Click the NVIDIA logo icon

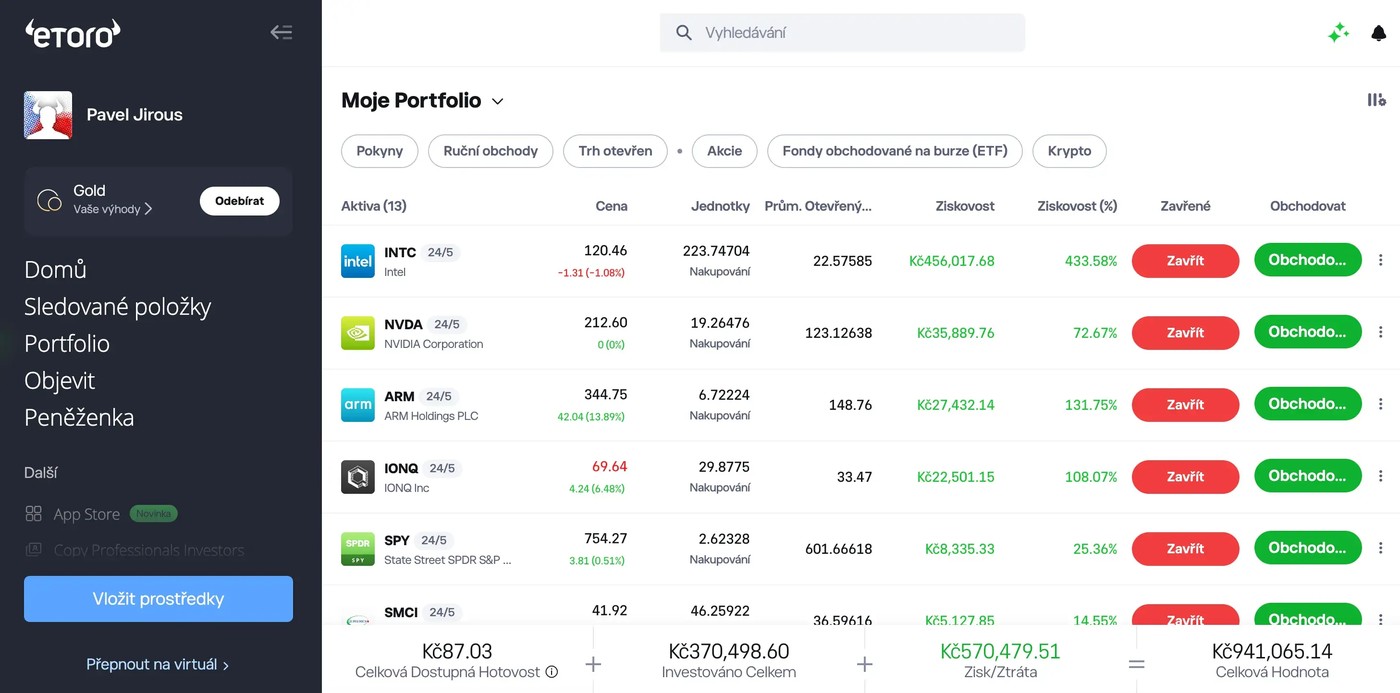click(x=358, y=333)
